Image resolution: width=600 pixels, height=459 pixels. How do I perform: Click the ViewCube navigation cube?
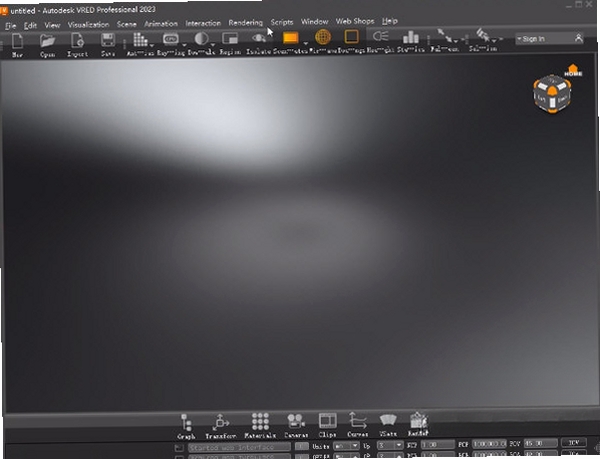click(x=552, y=94)
